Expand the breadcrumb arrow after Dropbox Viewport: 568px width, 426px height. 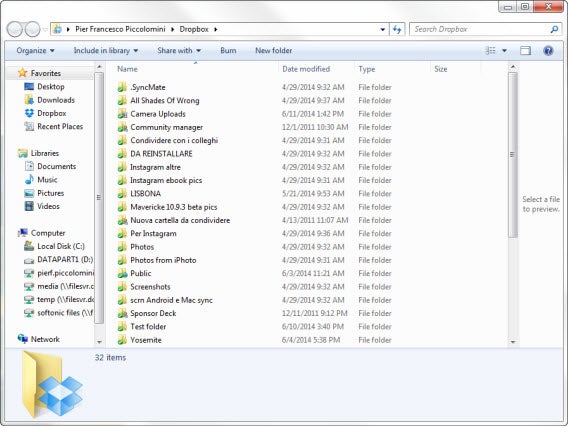coord(216,29)
